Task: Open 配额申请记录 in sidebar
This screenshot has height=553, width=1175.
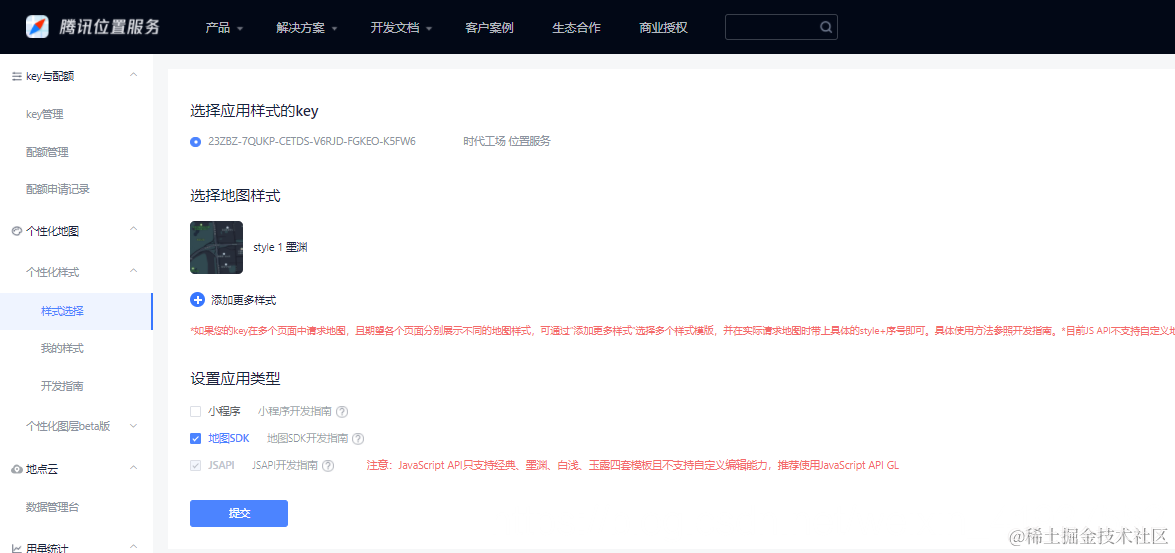Action: [x=58, y=189]
